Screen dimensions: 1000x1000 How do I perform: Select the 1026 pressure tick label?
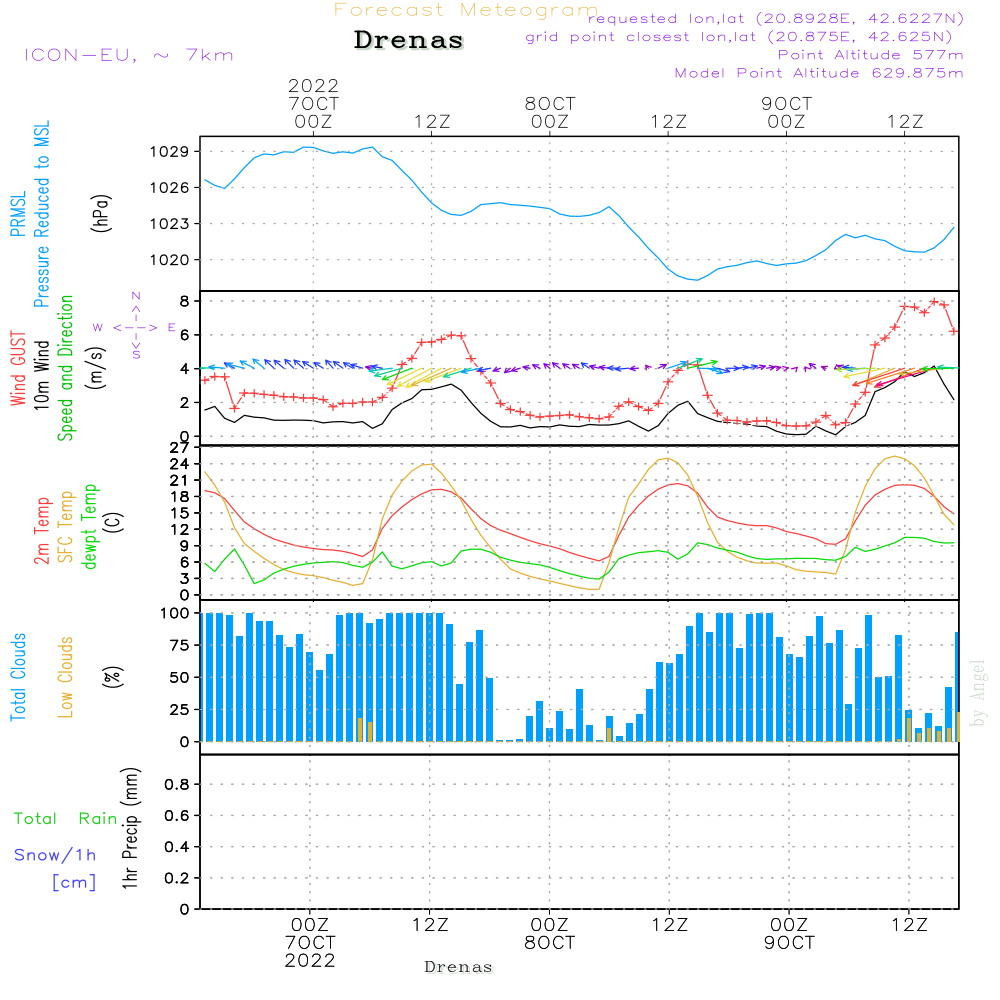coord(170,188)
